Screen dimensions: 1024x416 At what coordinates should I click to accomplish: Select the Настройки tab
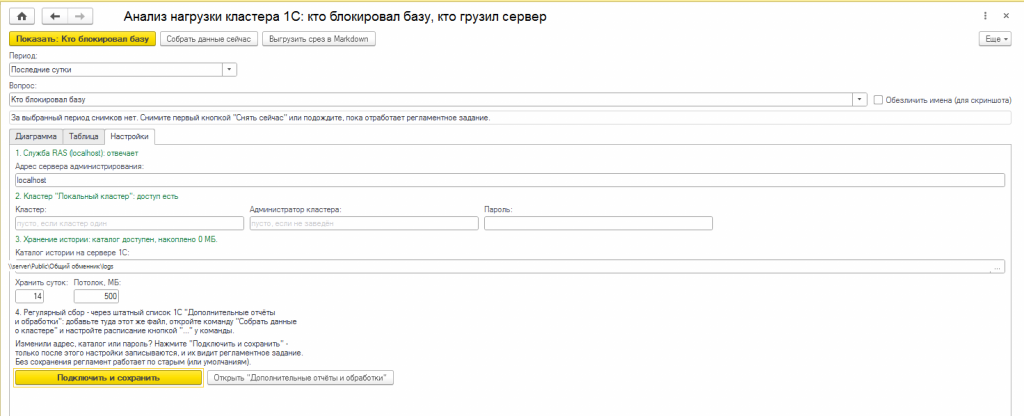pyautogui.click(x=129, y=136)
